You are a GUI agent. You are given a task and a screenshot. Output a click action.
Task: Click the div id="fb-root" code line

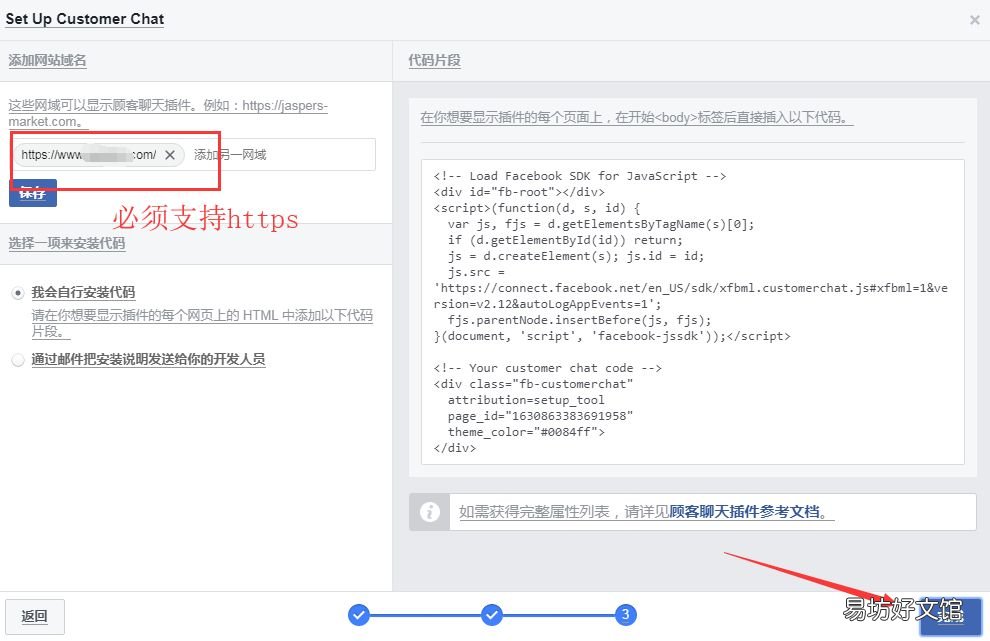[519, 192]
